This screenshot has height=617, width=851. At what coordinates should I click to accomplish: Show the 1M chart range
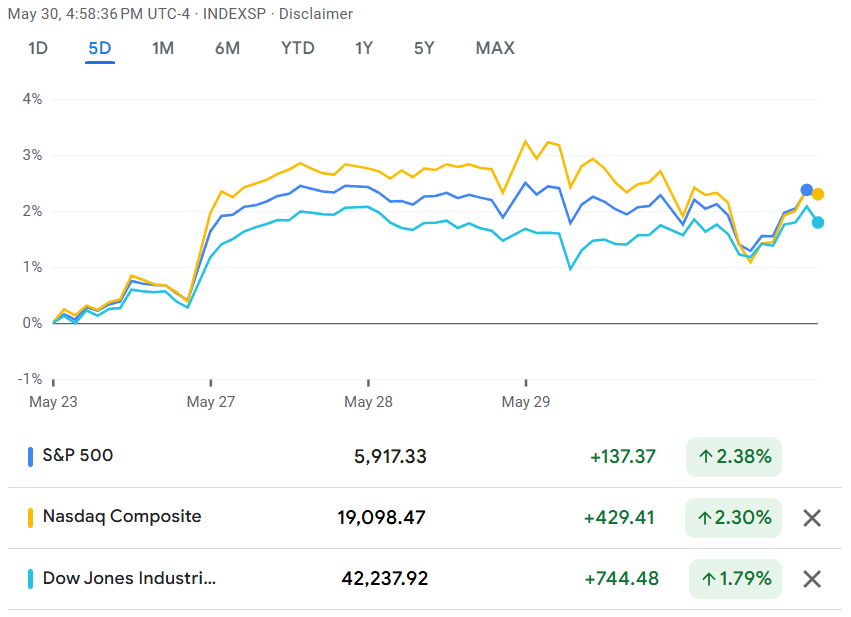[163, 48]
